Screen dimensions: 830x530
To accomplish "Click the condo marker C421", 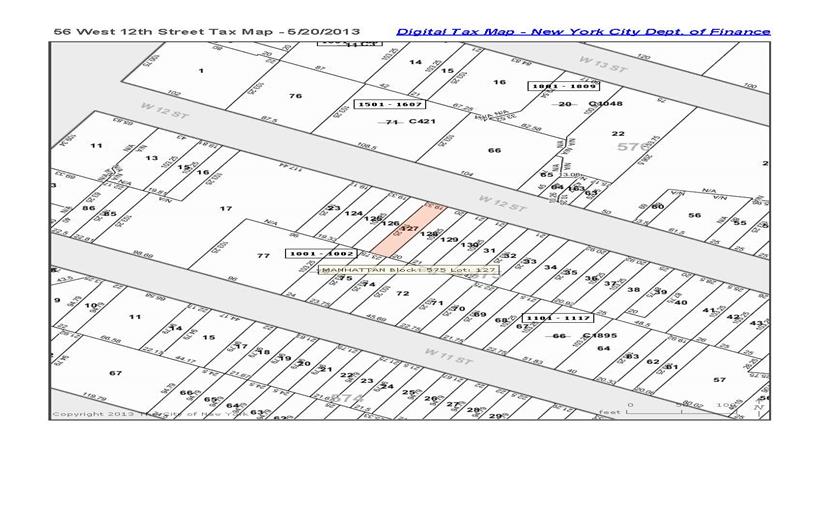I will coord(422,122).
